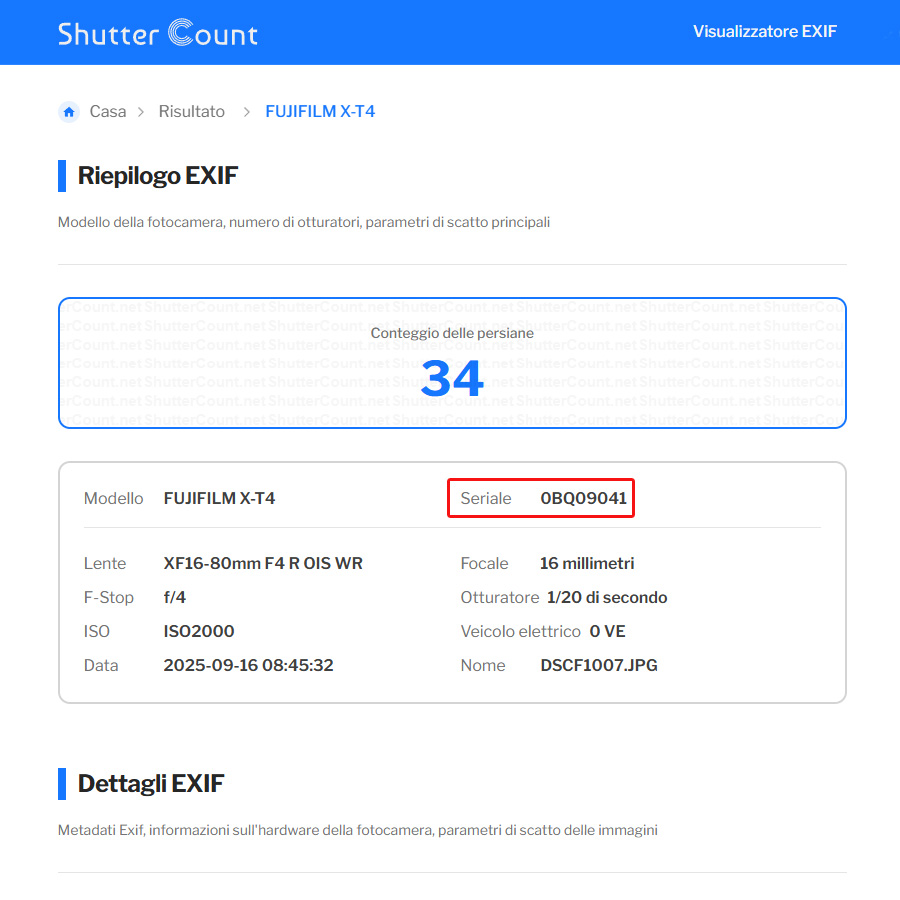The image size is (900, 900).
Task: Click the Modello della fotocamera summary description
Action: tap(304, 222)
